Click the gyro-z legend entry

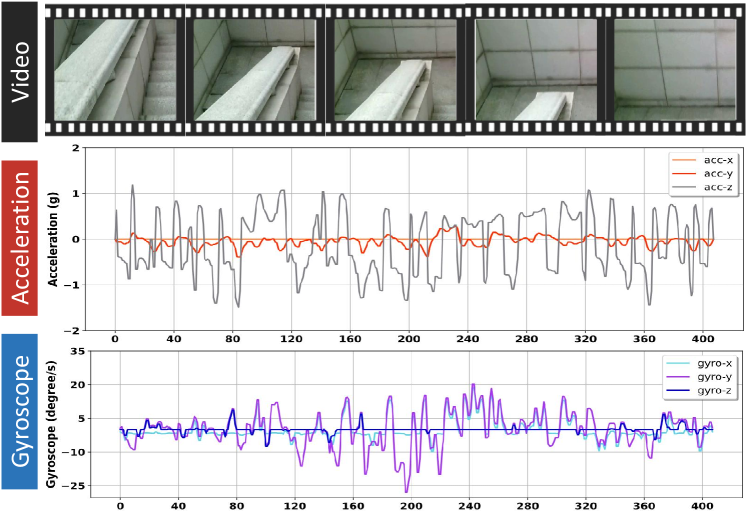click(699, 391)
